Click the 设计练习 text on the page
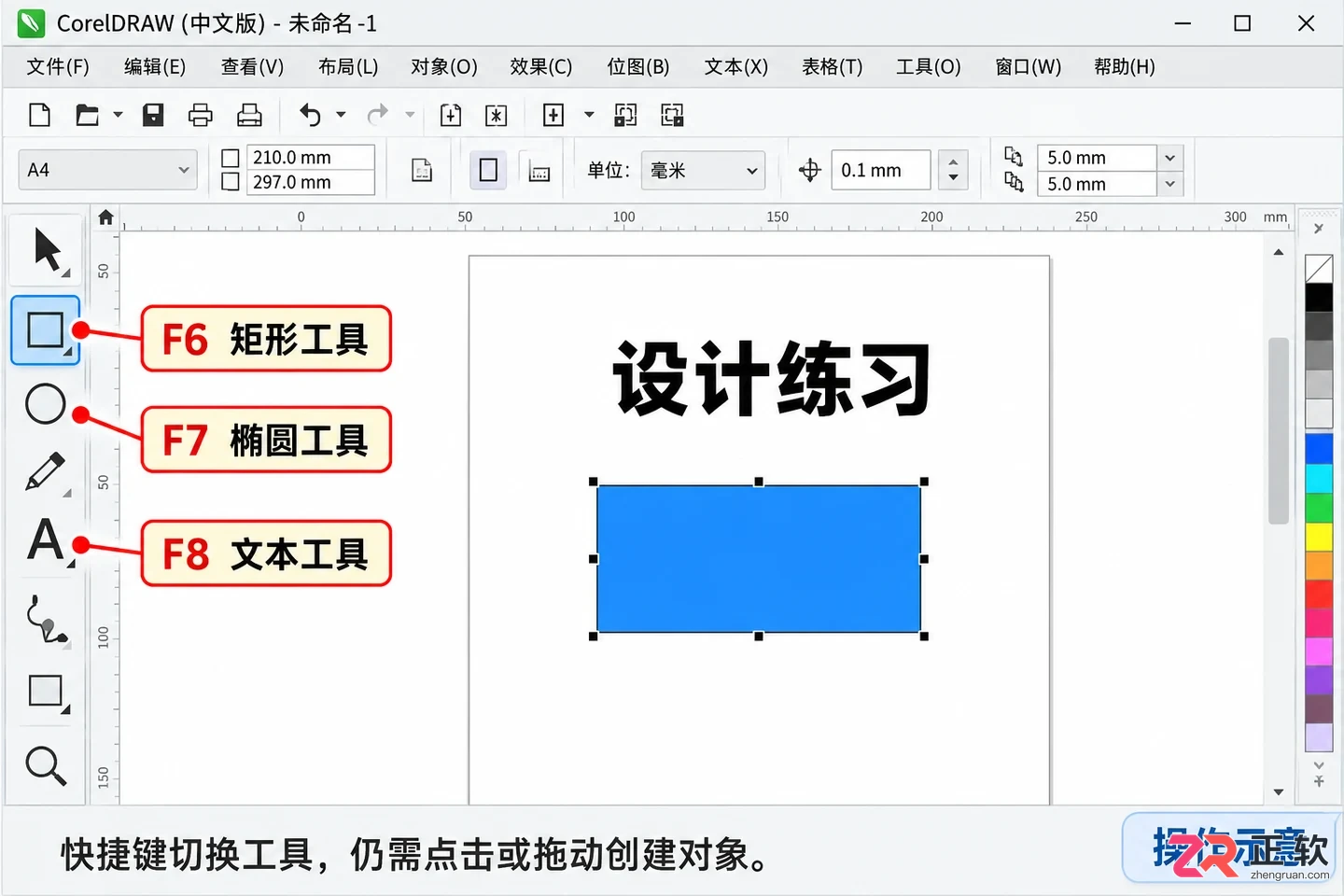The image size is (1344, 896). (772, 378)
